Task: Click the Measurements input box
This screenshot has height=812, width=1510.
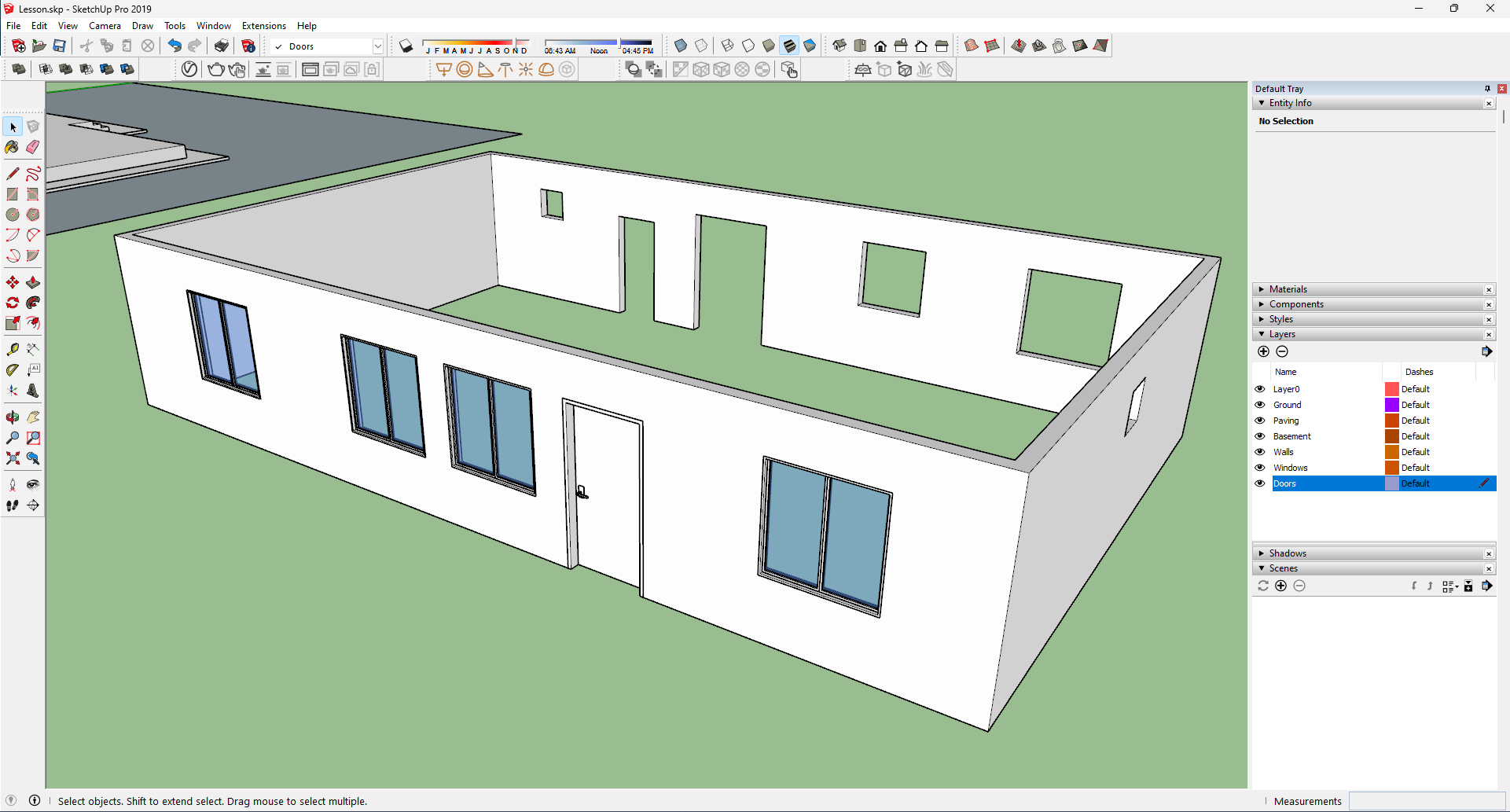Action: coord(1427,801)
